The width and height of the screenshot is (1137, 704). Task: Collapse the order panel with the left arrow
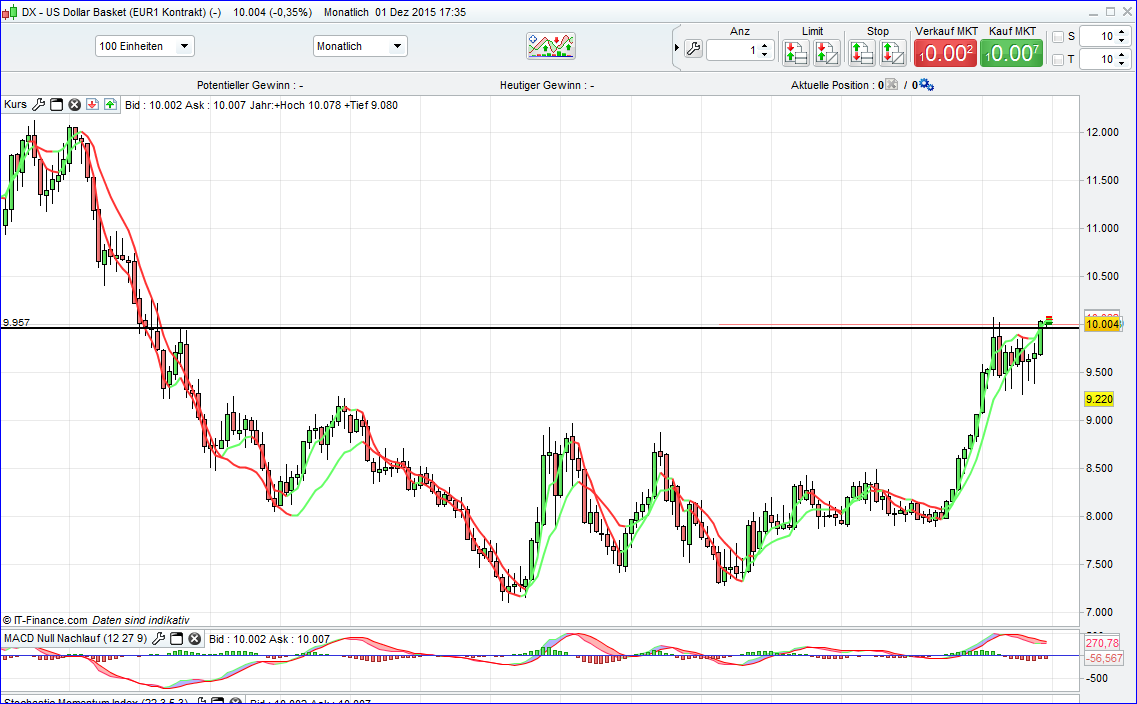pyautogui.click(x=677, y=48)
